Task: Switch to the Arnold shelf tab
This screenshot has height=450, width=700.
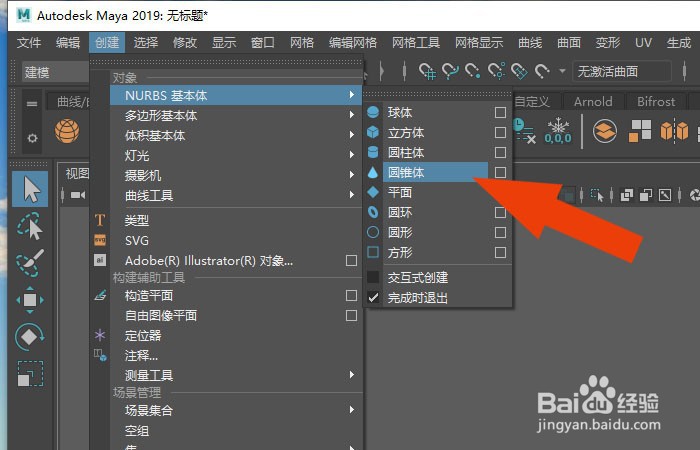Action: click(x=593, y=102)
